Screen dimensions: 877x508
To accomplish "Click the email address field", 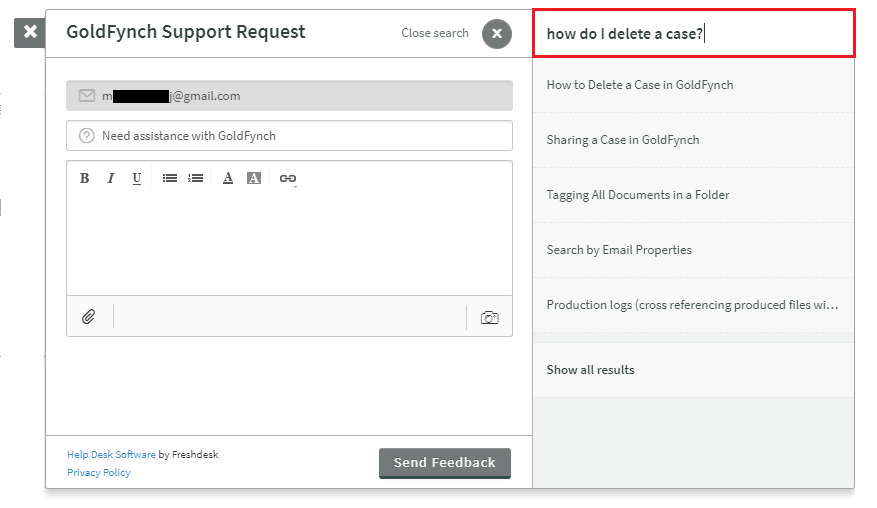I will click(x=289, y=96).
